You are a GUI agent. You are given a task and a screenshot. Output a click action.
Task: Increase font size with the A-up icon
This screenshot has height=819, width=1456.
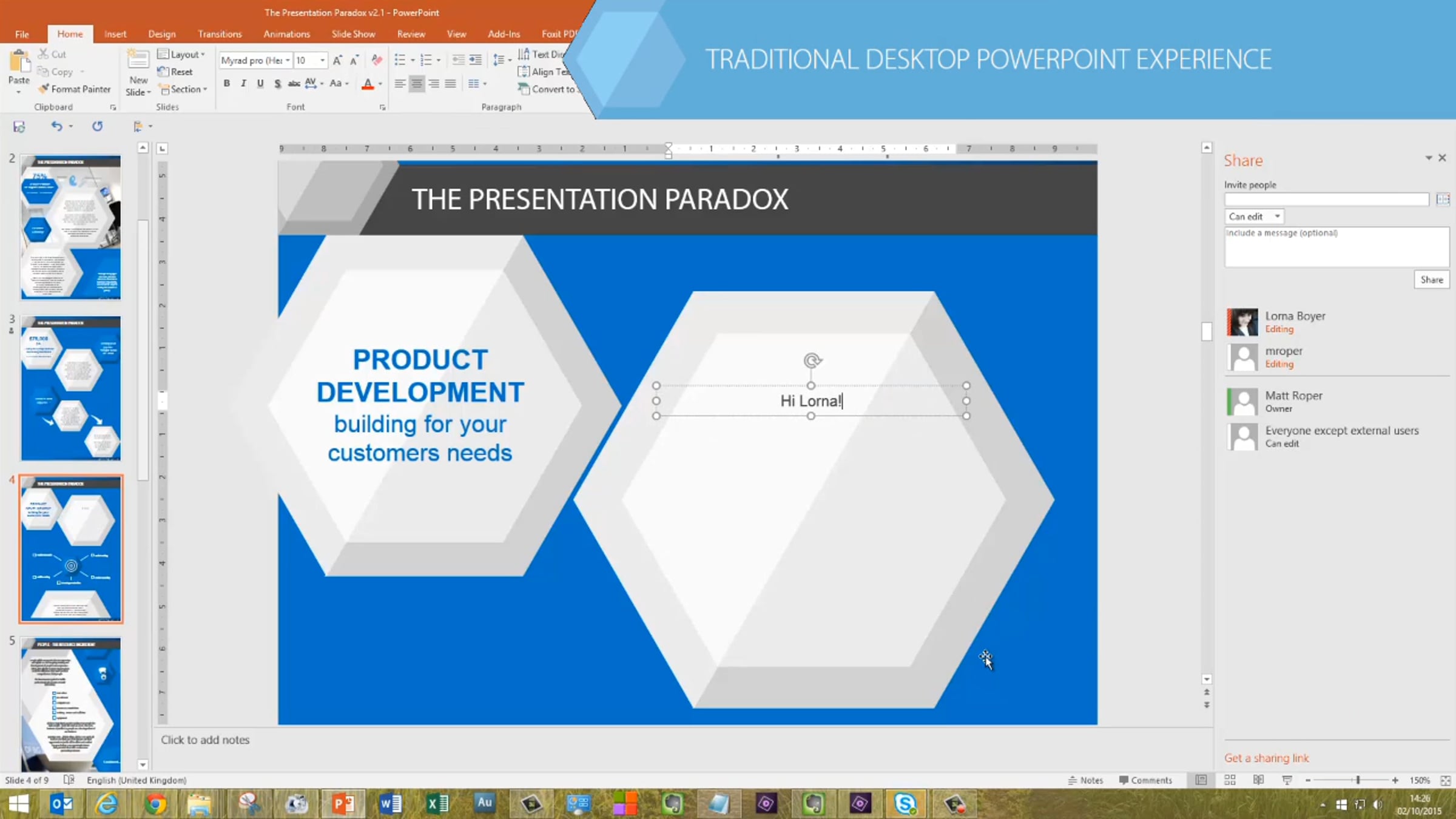(x=337, y=60)
